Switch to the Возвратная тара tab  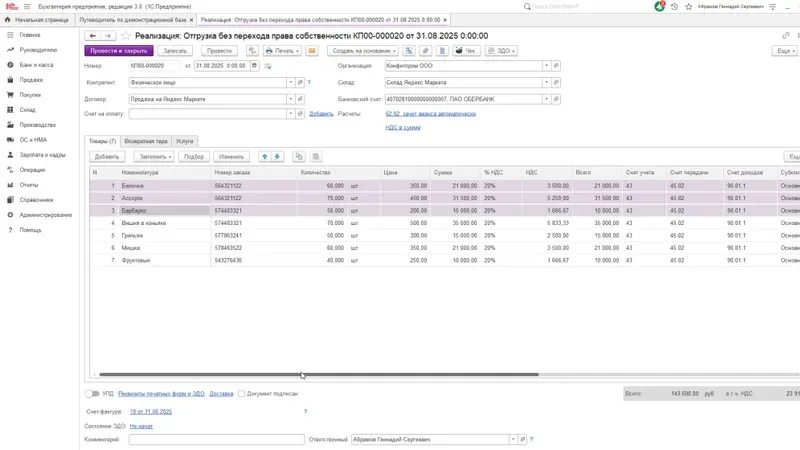pyautogui.click(x=146, y=141)
